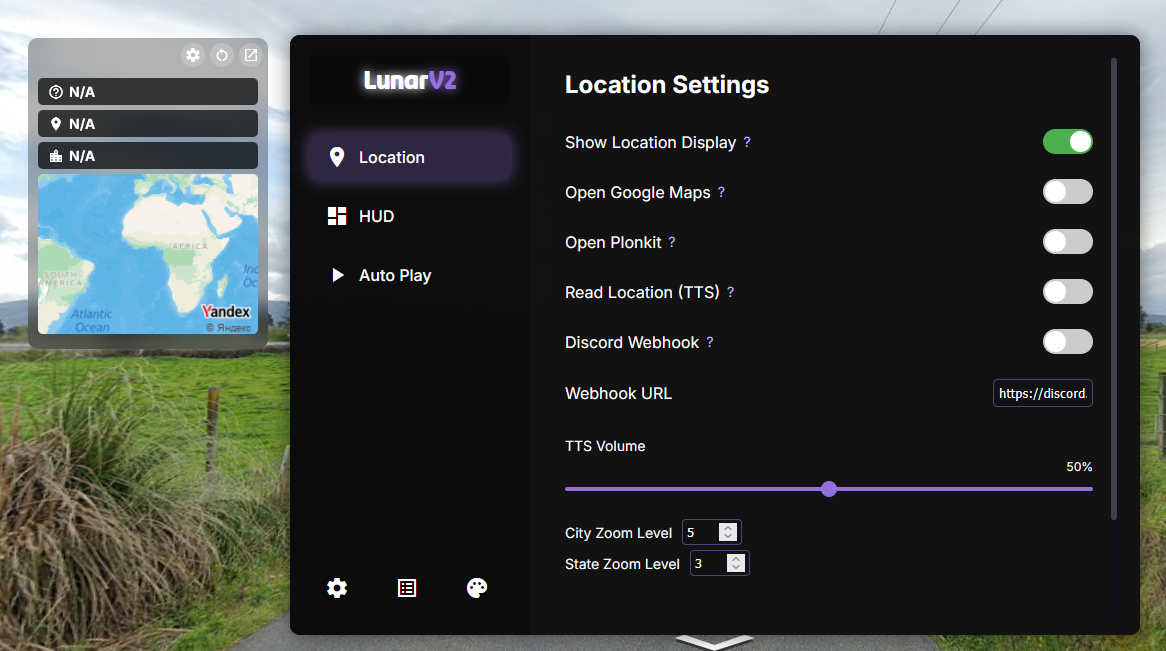Enable the Read Location (TTS) toggle
Image resolution: width=1166 pixels, height=651 pixels.
tap(1067, 291)
